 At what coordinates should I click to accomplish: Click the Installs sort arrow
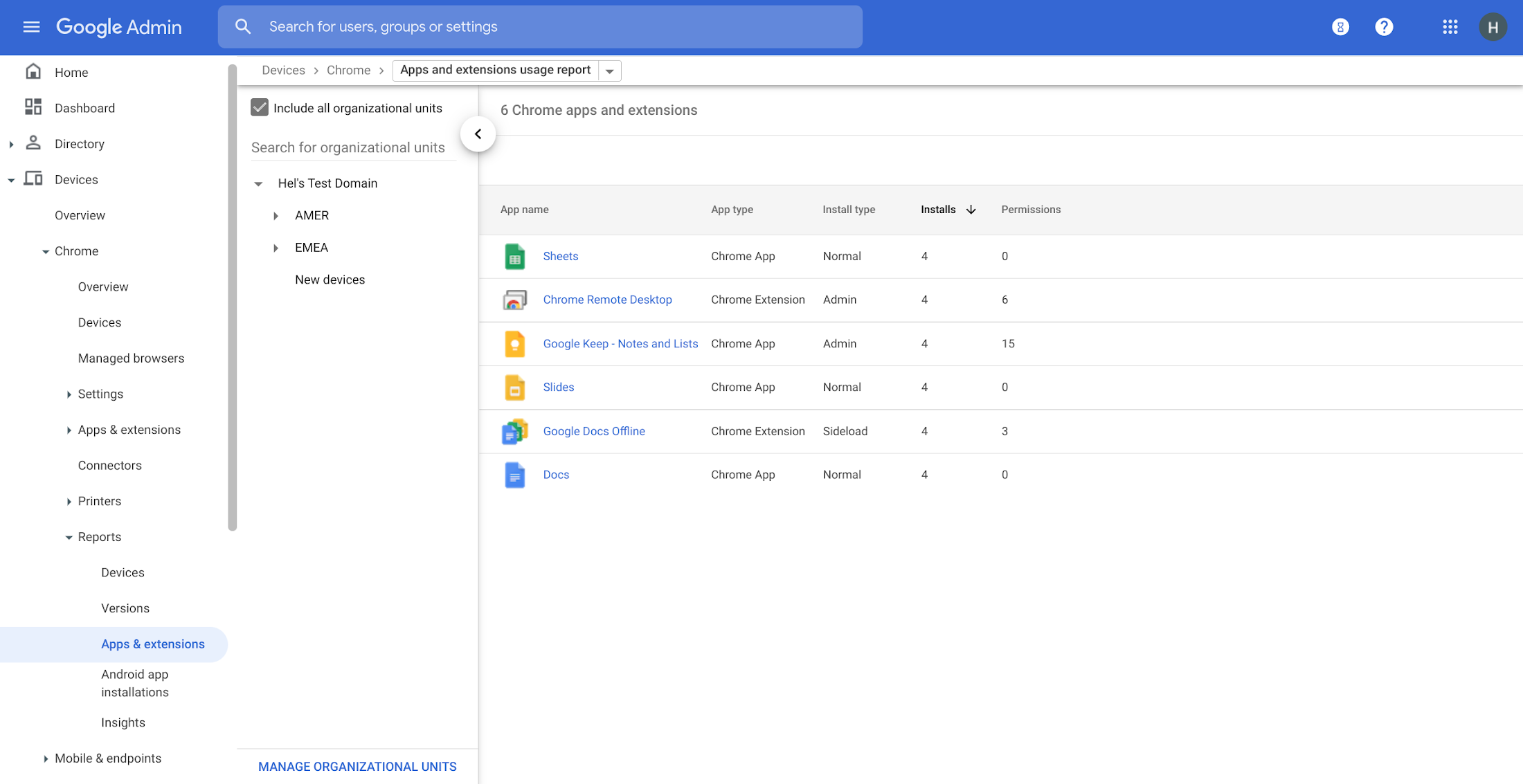point(971,210)
